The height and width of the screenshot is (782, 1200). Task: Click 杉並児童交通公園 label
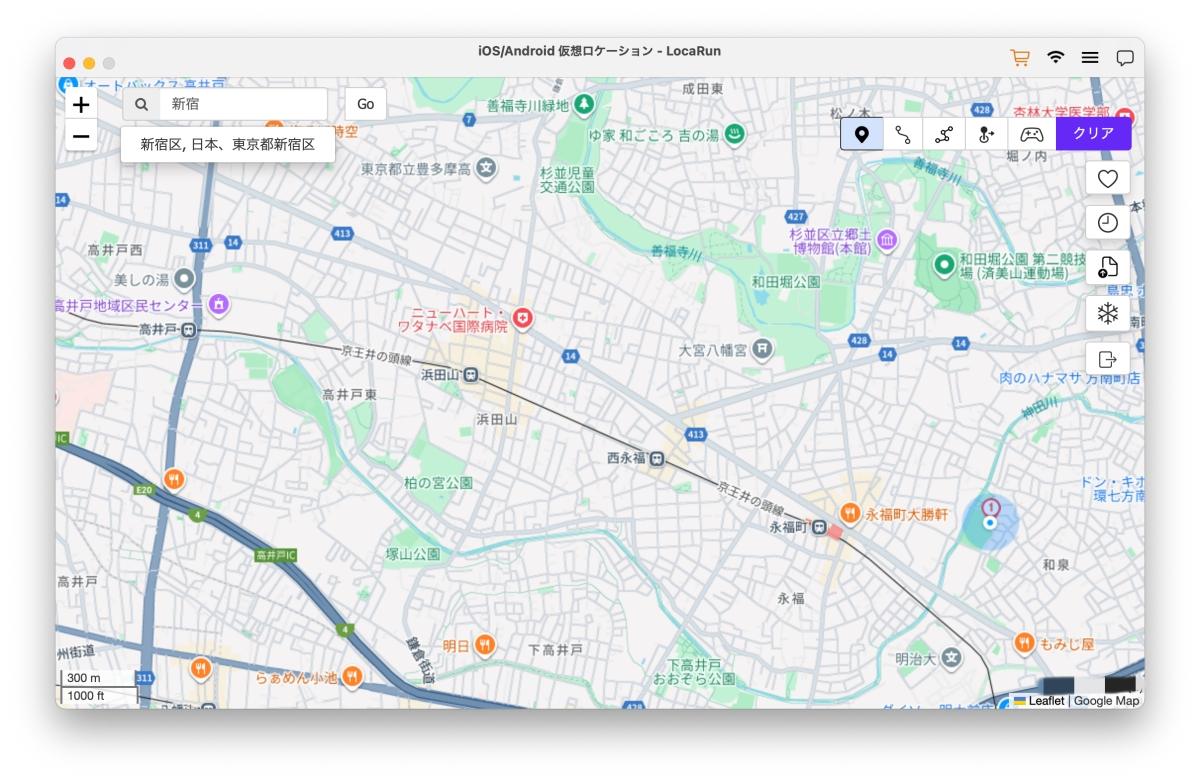[567, 180]
